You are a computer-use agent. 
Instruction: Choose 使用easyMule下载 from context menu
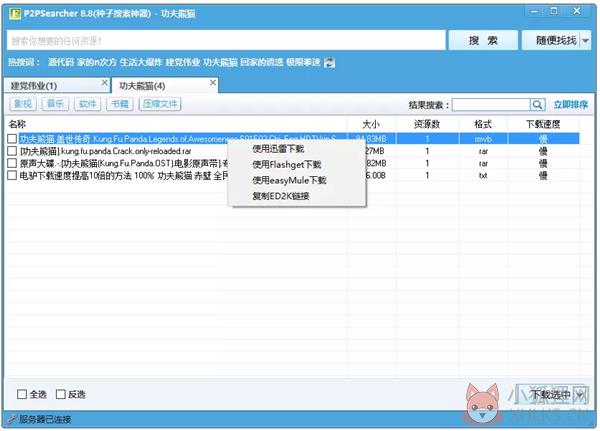[289, 180]
